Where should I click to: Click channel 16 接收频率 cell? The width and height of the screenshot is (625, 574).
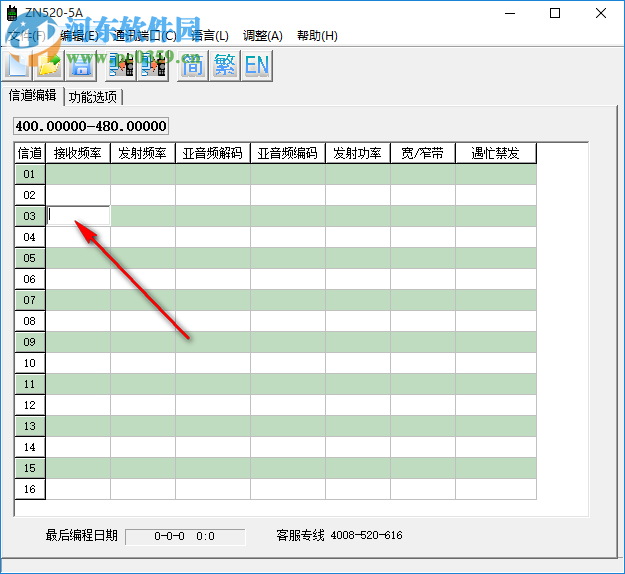pyautogui.click(x=78, y=489)
